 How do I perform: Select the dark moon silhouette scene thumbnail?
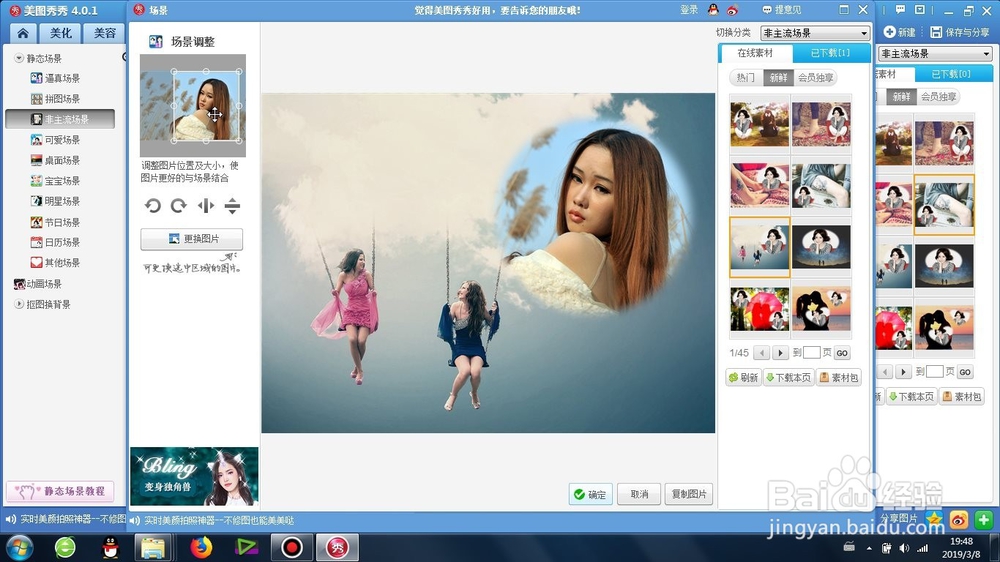pyautogui.click(x=821, y=247)
